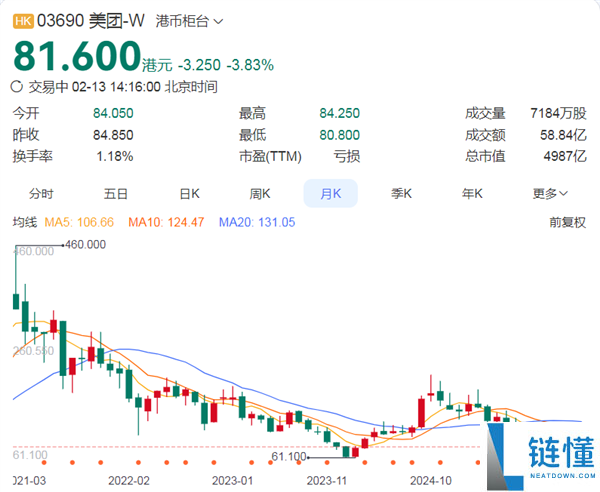Click the trading time 02-13 14:16:00
Screen dimensions: 600x492
pyautogui.click(x=116, y=87)
